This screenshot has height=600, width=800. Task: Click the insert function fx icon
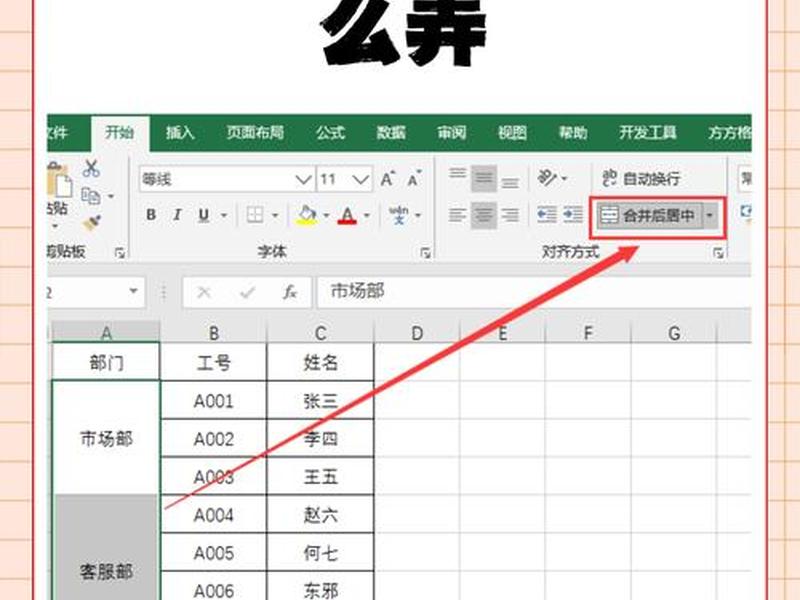pyautogui.click(x=290, y=292)
